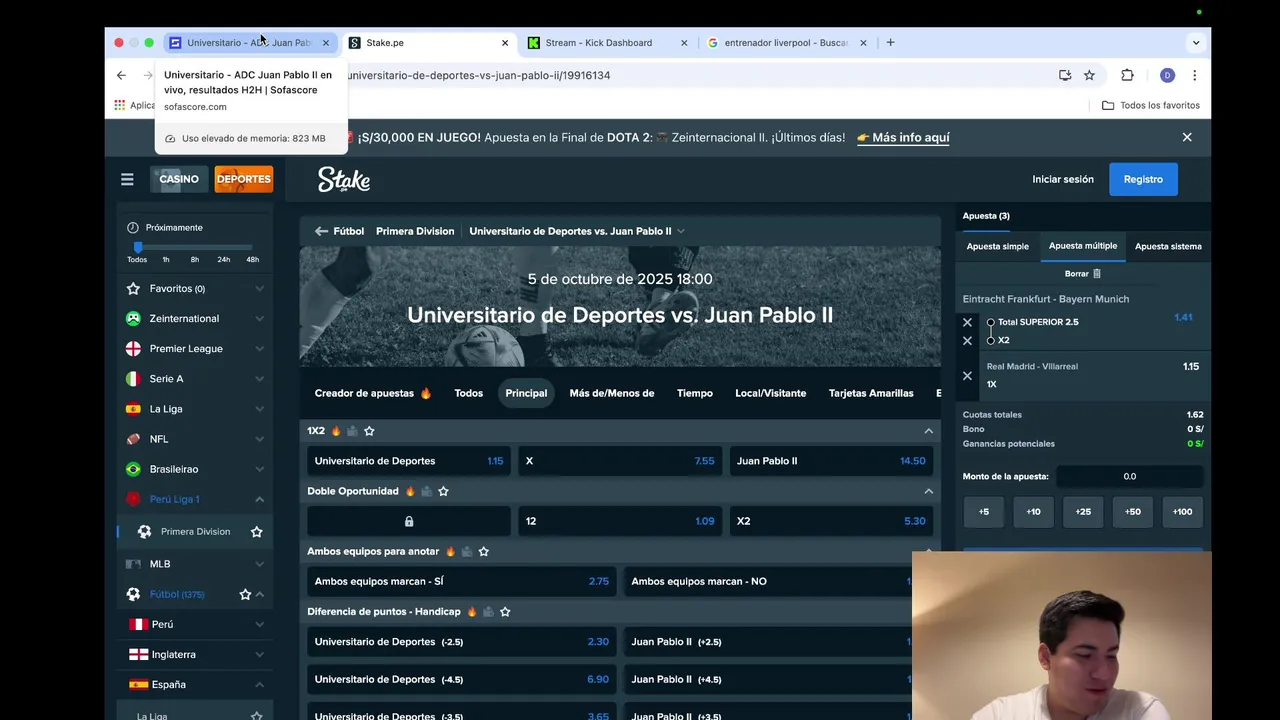
Task: Select the Más de/Menos de filter
Action: [612, 393]
